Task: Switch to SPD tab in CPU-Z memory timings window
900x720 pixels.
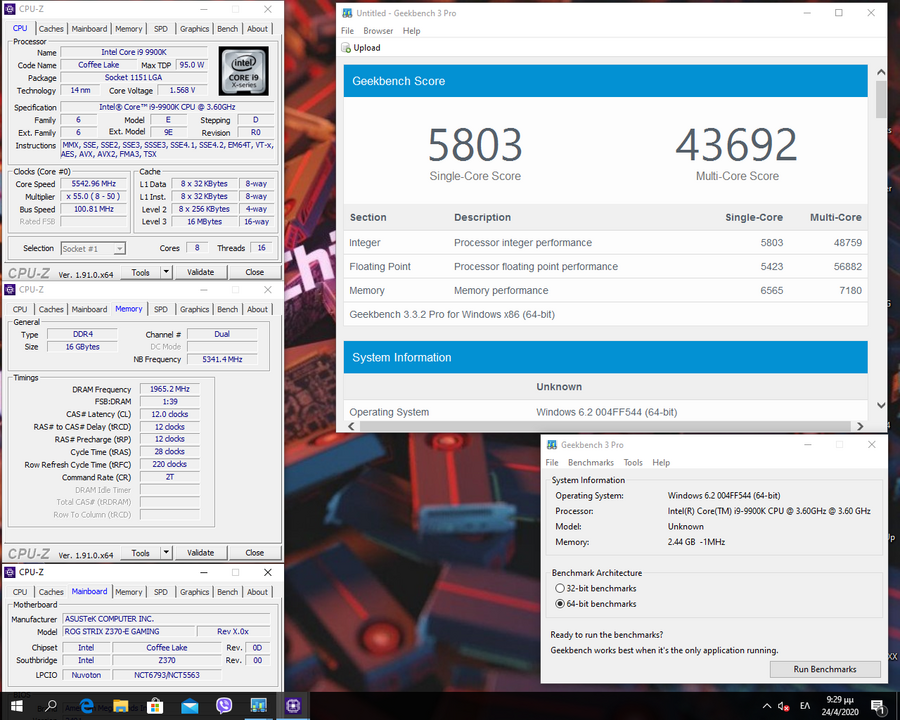Action: click(x=161, y=309)
